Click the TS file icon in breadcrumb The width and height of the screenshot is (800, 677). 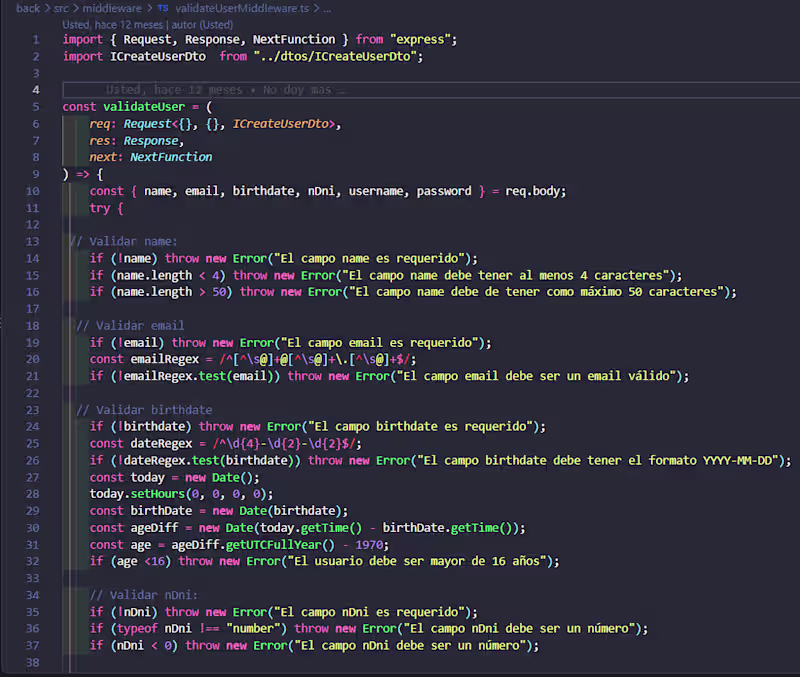pos(163,8)
